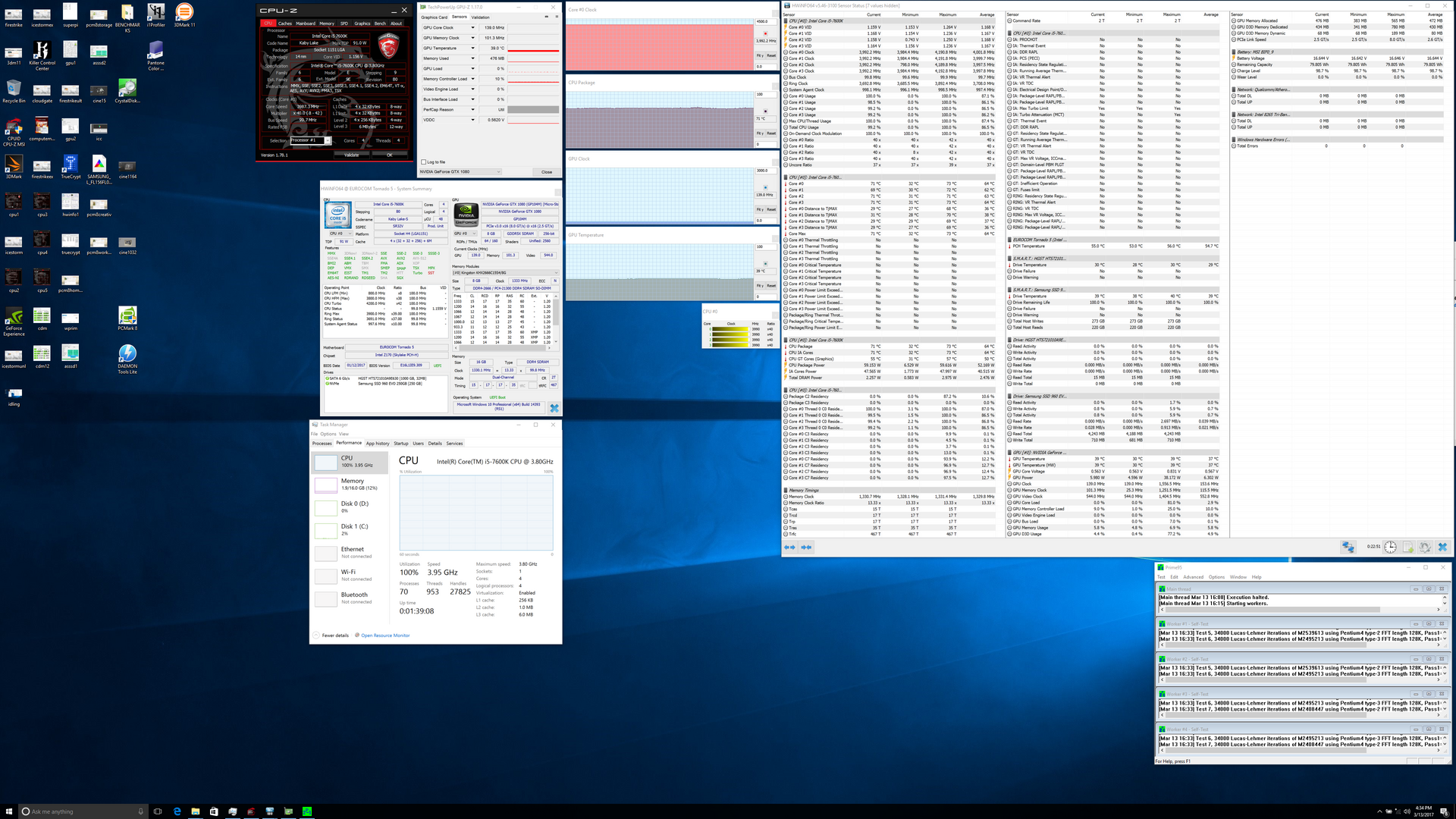
Task: Open Advanced menu in Prime95
Action: 1193,577
